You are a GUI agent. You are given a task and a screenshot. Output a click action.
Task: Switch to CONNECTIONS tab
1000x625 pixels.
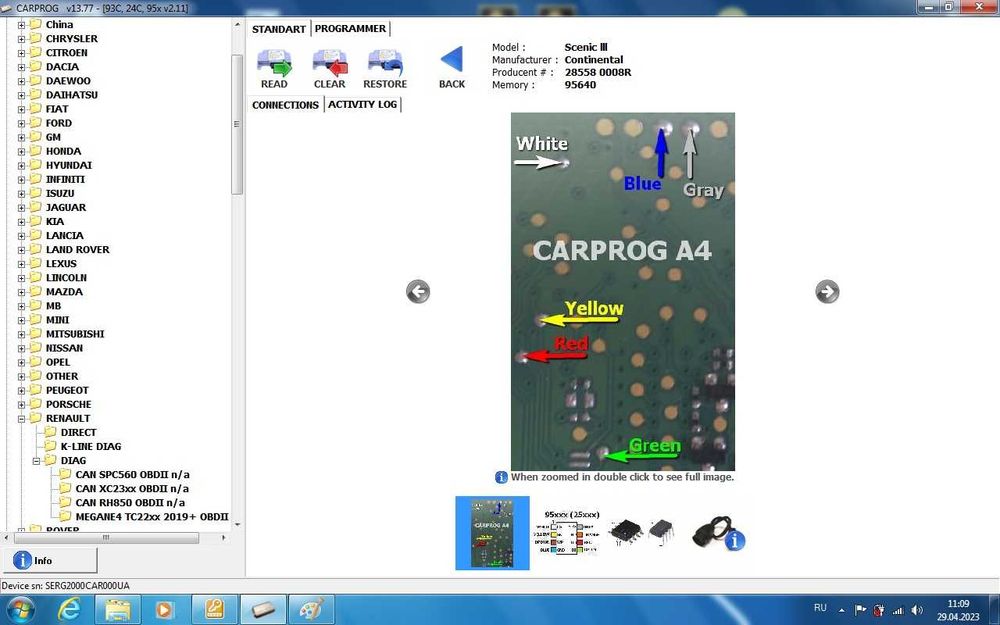point(285,105)
